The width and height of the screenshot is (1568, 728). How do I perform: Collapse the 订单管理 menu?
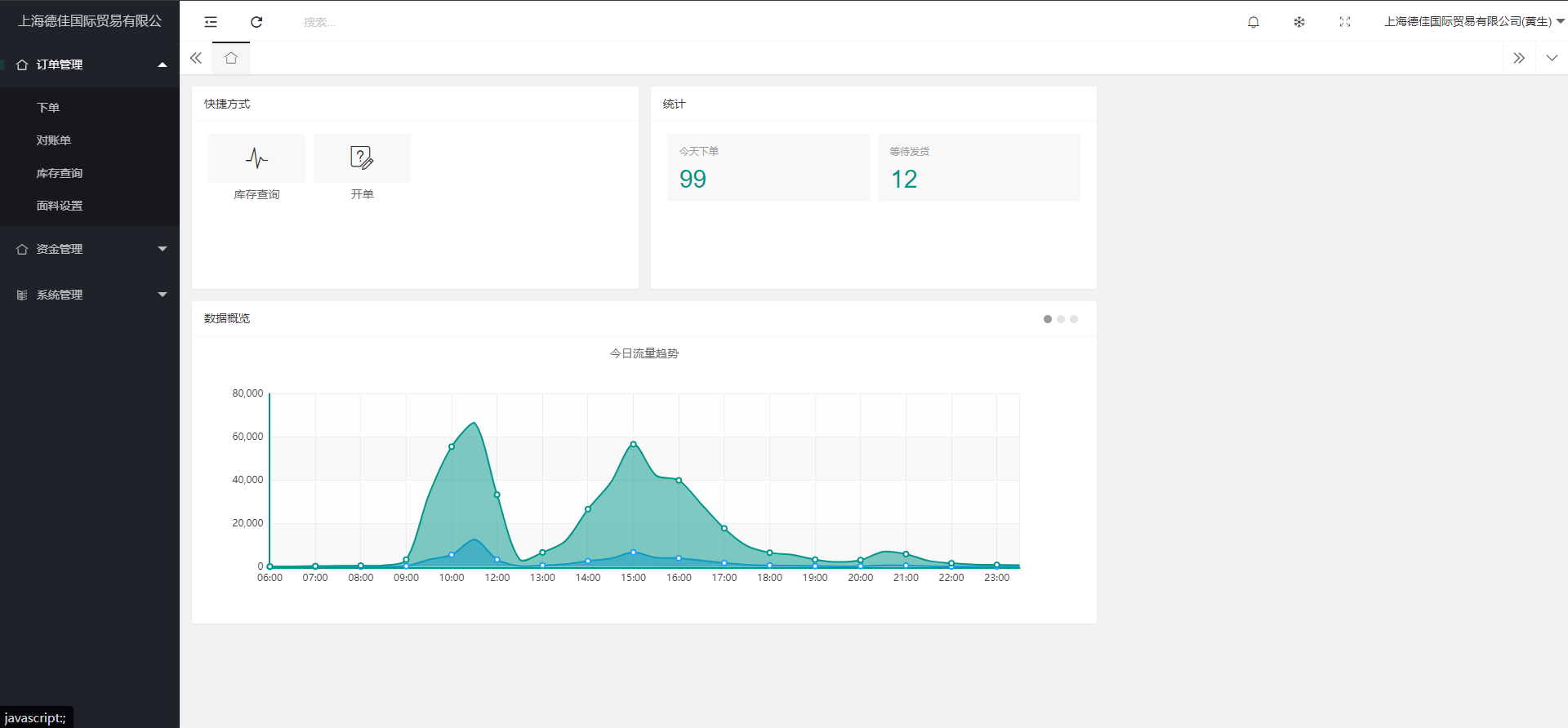[x=90, y=64]
